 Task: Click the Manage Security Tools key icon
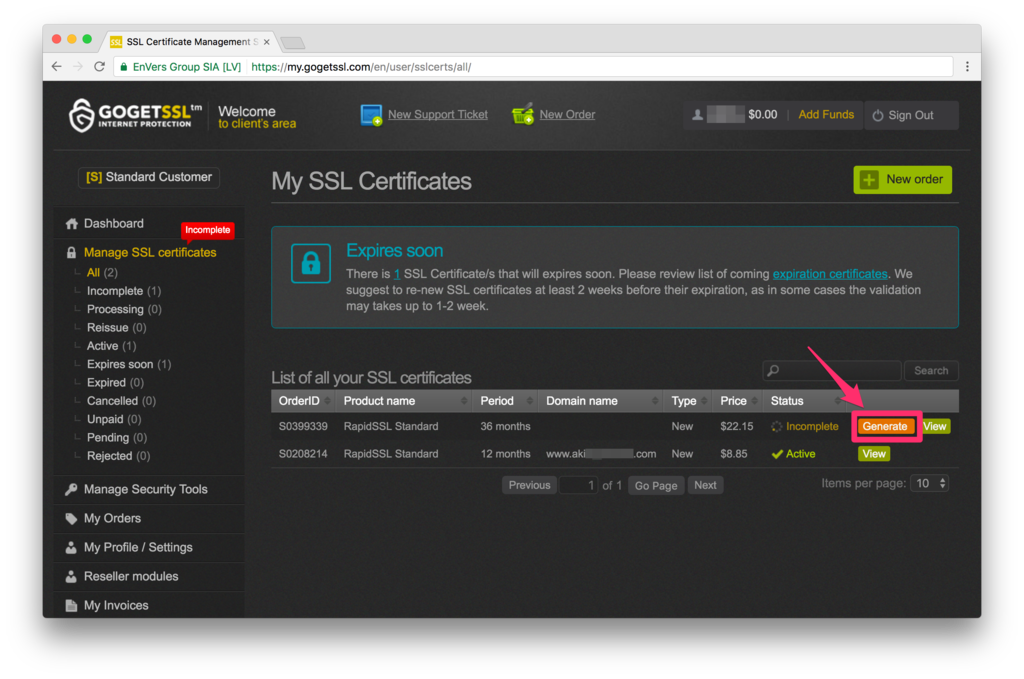71,489
